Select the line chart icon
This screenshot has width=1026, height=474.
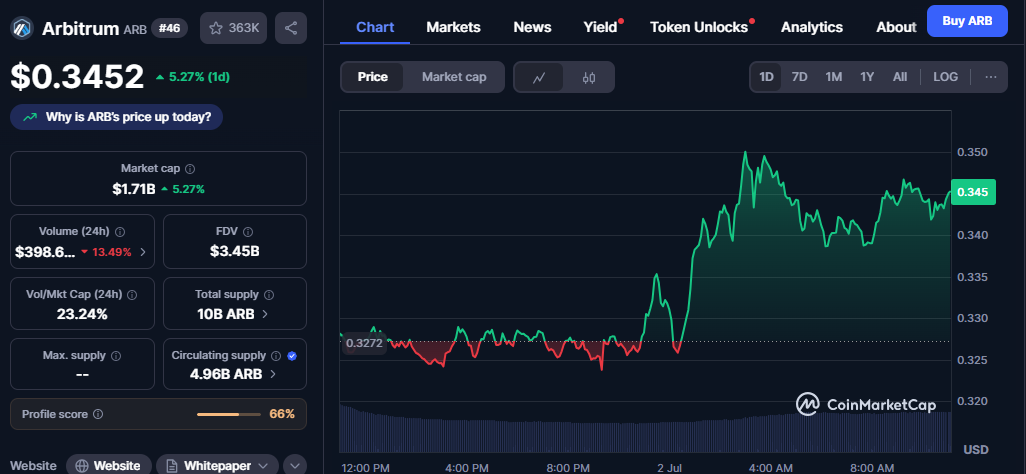(x=539, y=77)
